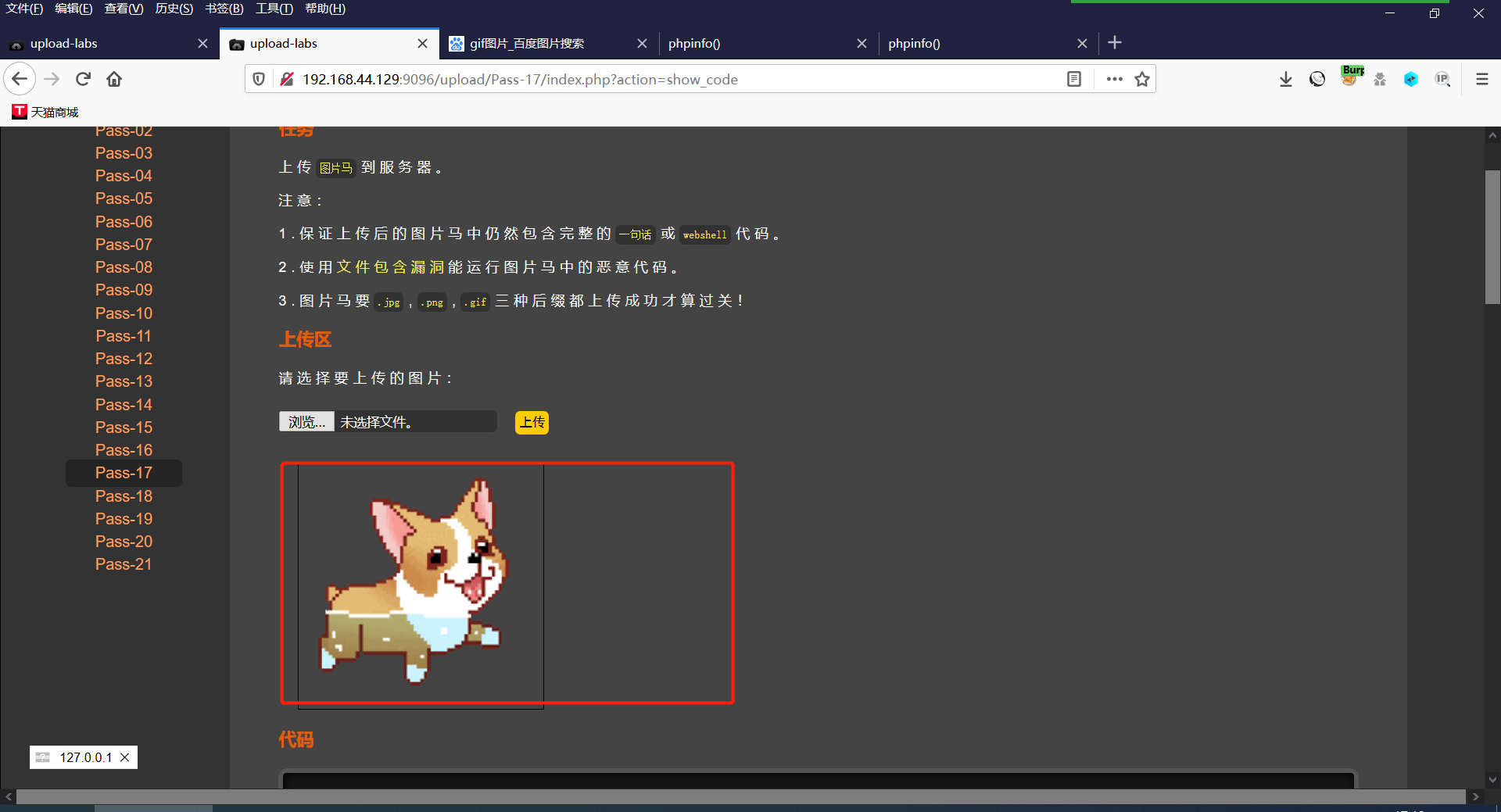The height and width of the screenshot is (812, 1501).
Task: Open the 历史(S) menu
Action: [x=174, y=9]
